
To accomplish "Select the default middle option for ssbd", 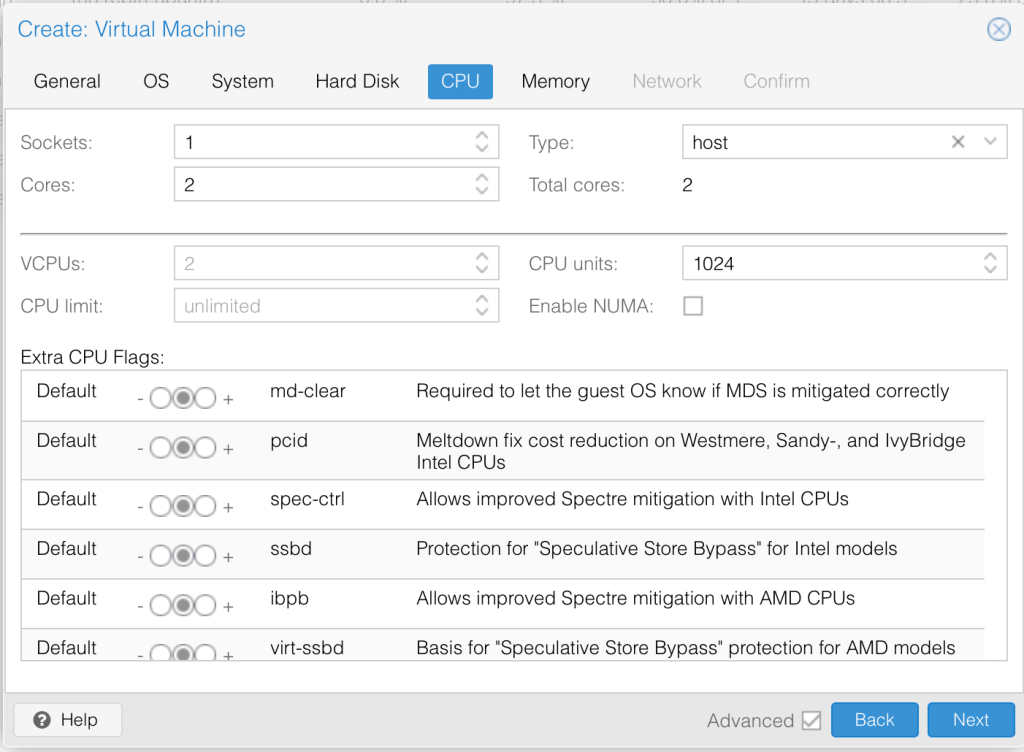I will pyautogui.click(x=183, y=556).
